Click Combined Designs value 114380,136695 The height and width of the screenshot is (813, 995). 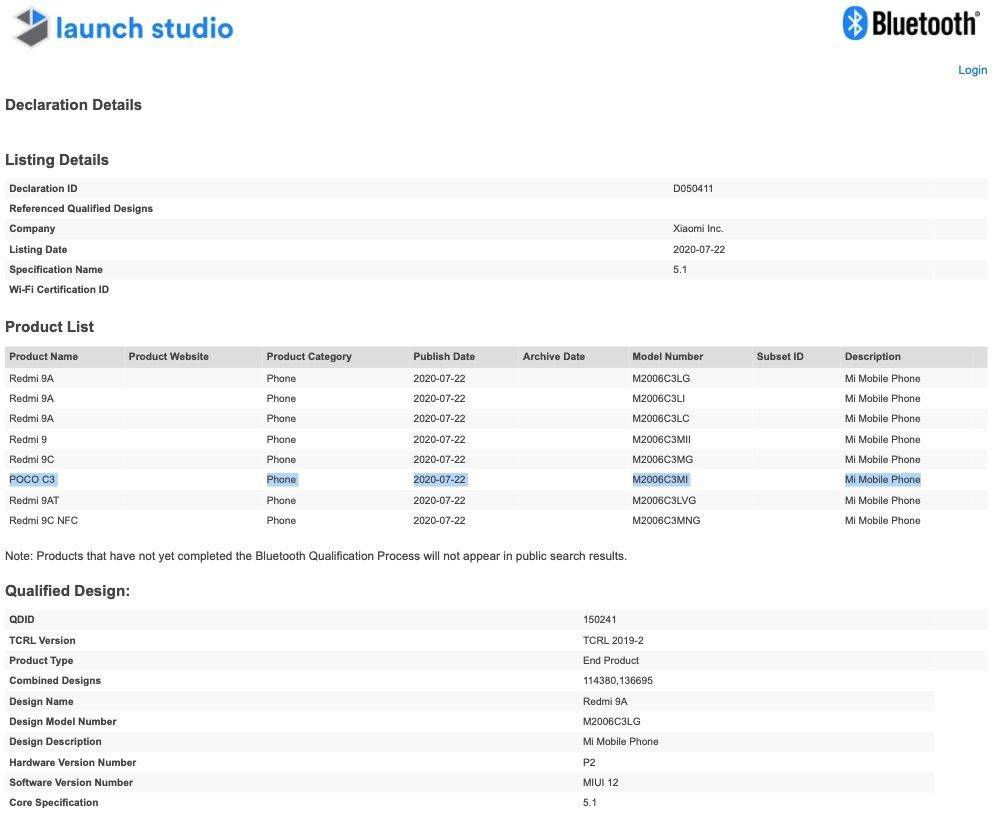click(x=618, y=681)
